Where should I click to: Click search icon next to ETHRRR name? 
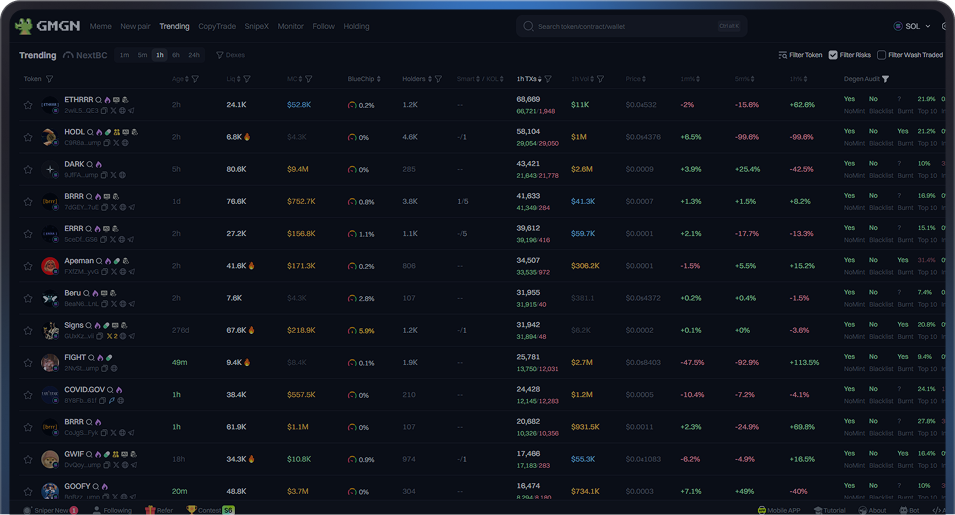click(99, 100)
